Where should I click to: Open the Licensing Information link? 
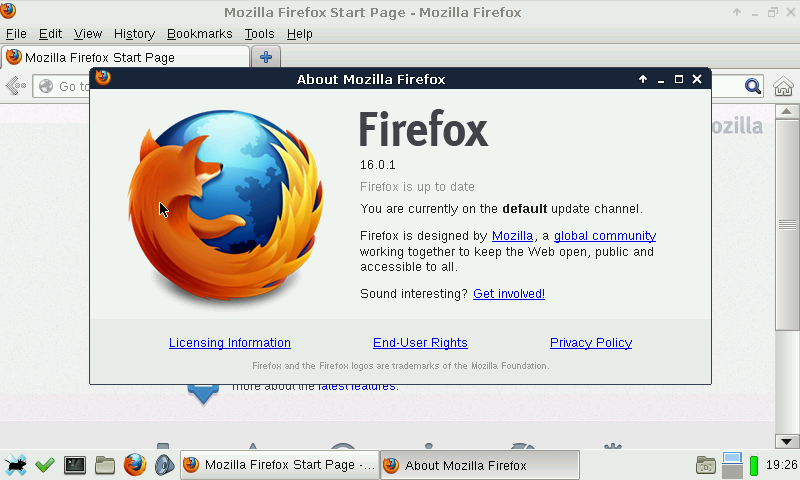(x=230, y=343)
